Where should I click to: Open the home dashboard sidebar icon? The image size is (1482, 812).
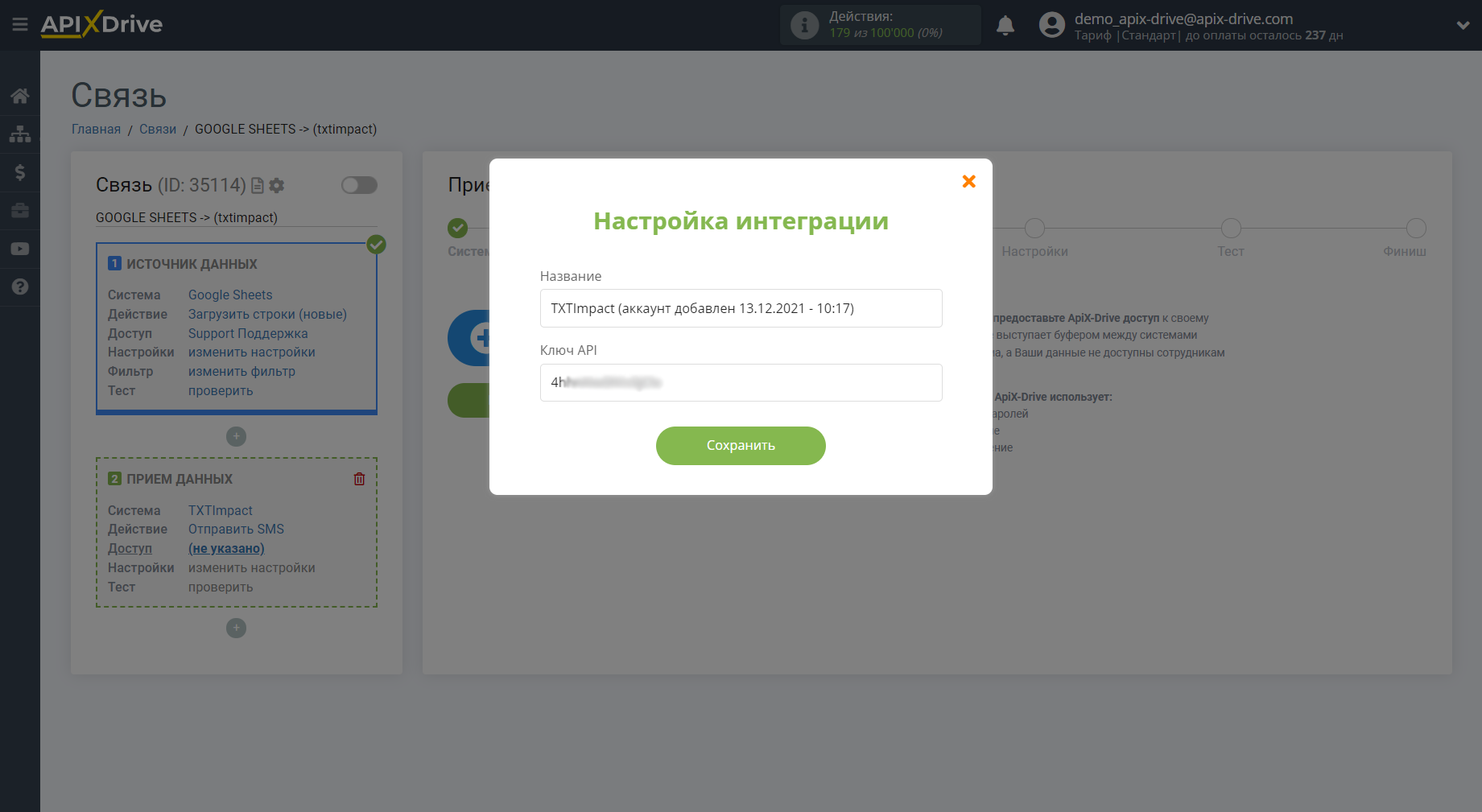(20, 96)
